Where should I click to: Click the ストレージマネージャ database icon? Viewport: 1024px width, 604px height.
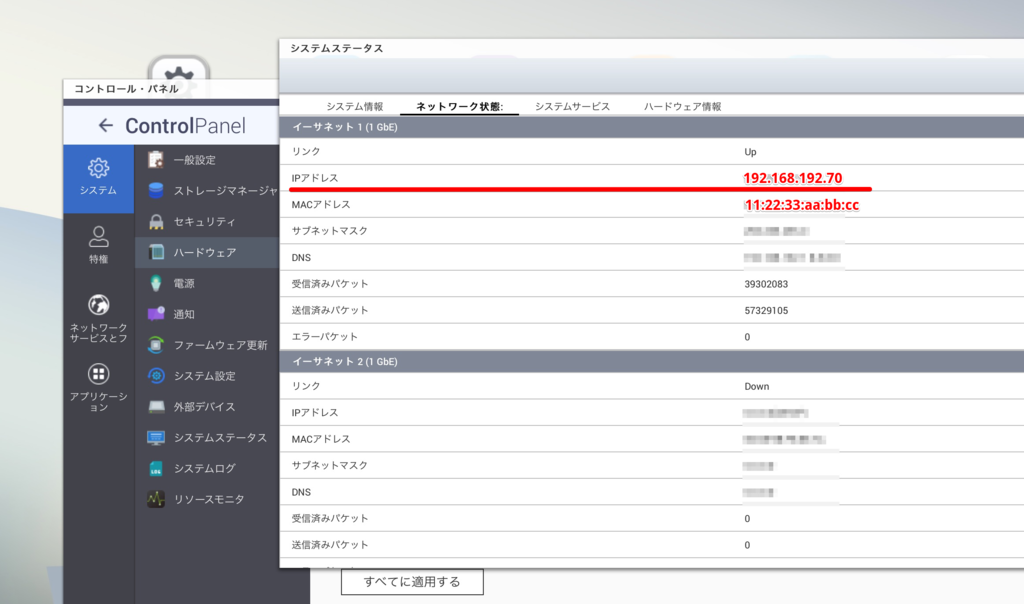tap(155, 190)
